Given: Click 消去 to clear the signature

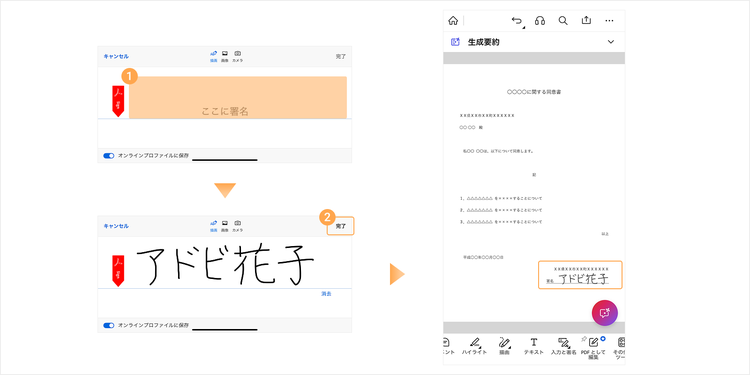Looking at the screenshot, I should pos(326,294).
